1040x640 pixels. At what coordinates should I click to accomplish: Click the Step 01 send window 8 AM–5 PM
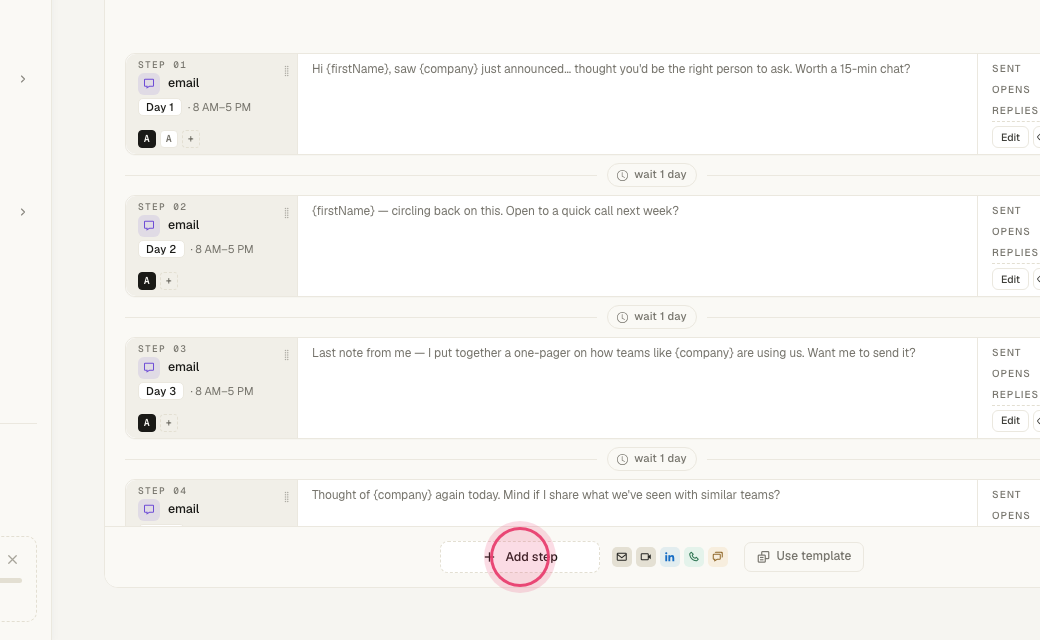click(222, 107)
